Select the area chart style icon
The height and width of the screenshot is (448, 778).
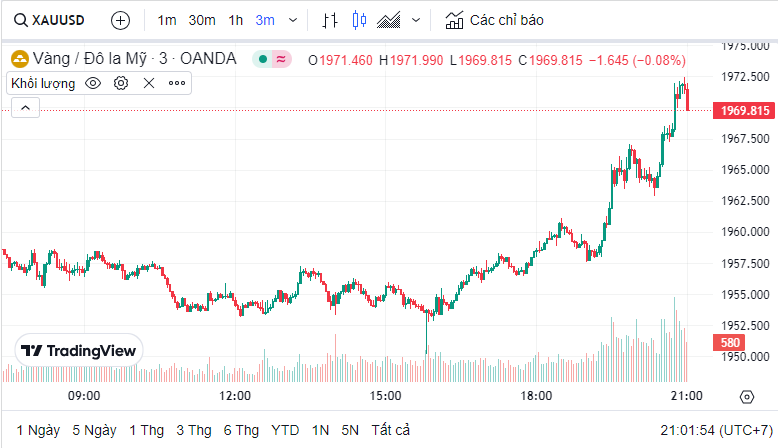coord(390,20)
